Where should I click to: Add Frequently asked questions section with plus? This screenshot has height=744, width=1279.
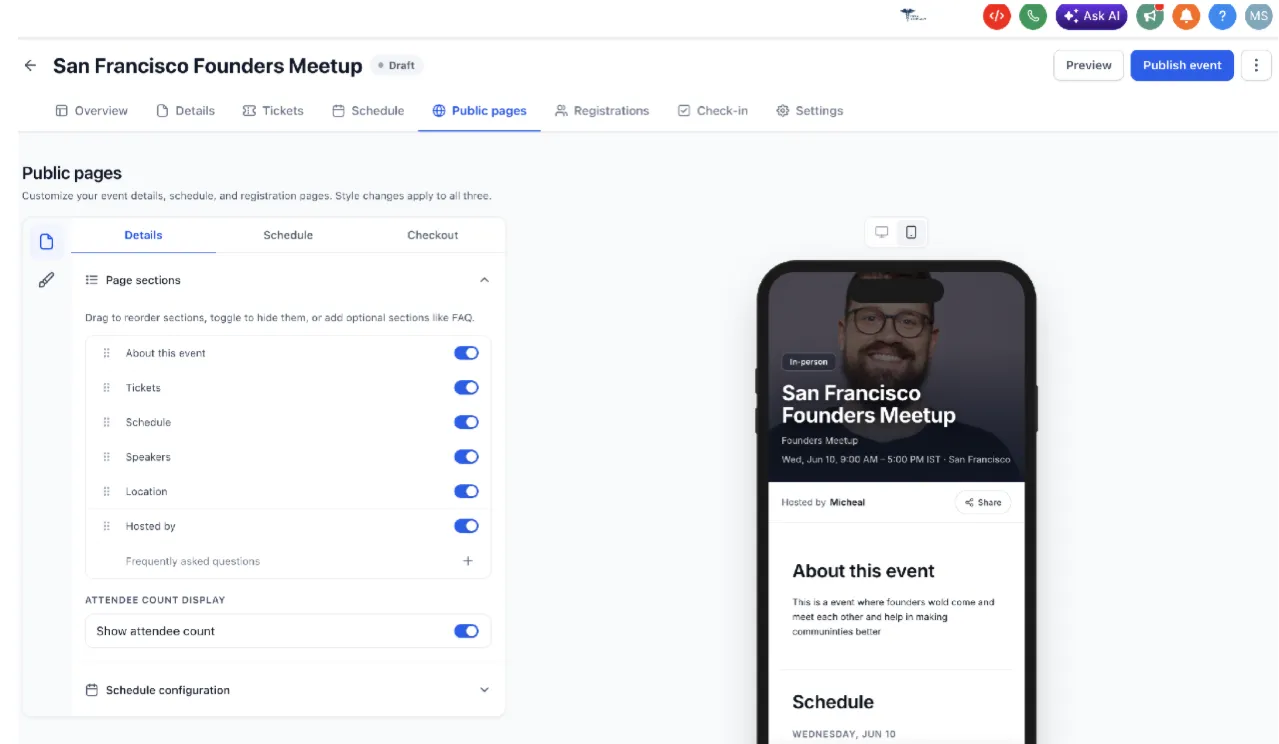(467, 561)
